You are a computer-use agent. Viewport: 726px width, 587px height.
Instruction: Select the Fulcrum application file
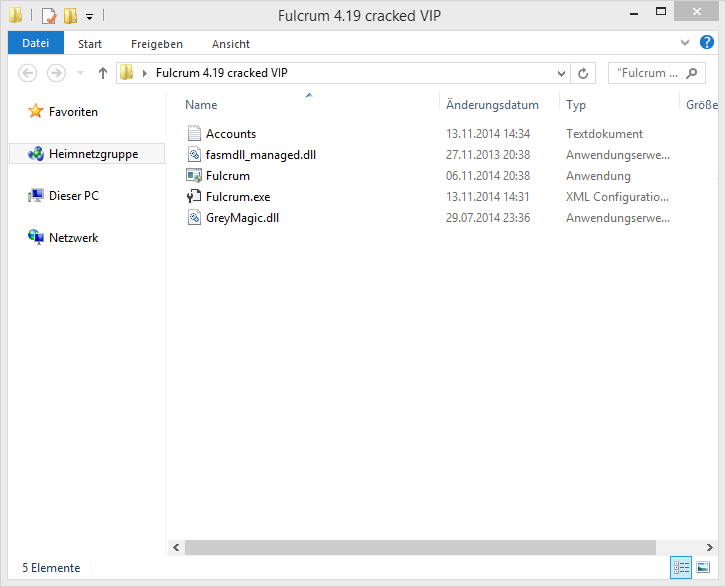[x=228, y=176]
